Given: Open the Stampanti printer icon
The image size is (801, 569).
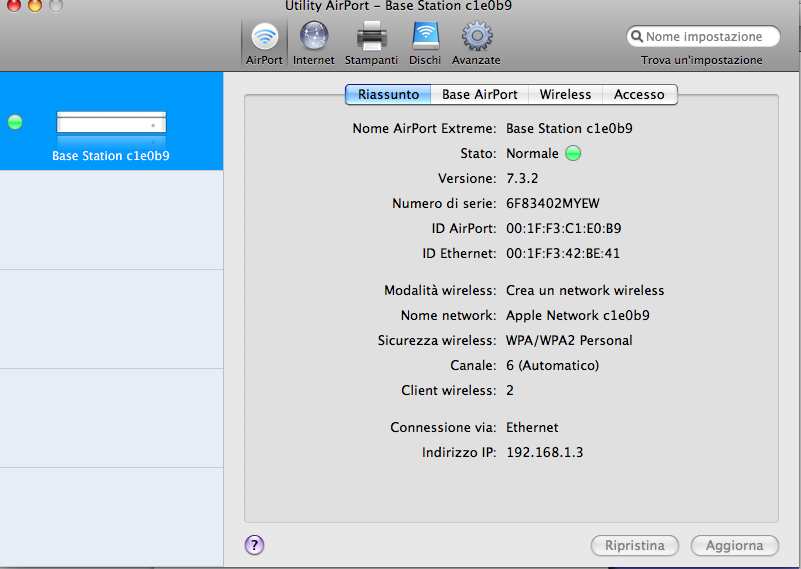Looking at the screenshot, I should pos(371,37).
